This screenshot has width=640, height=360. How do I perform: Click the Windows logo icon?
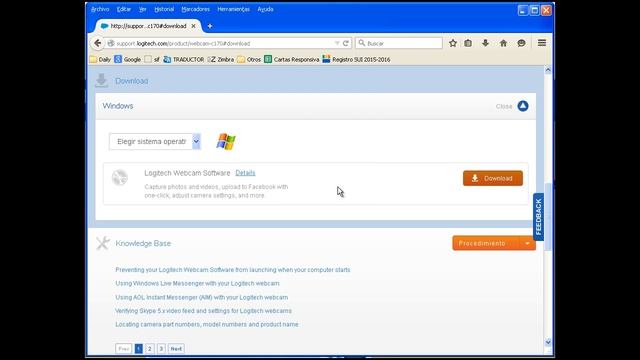(226, 142)
